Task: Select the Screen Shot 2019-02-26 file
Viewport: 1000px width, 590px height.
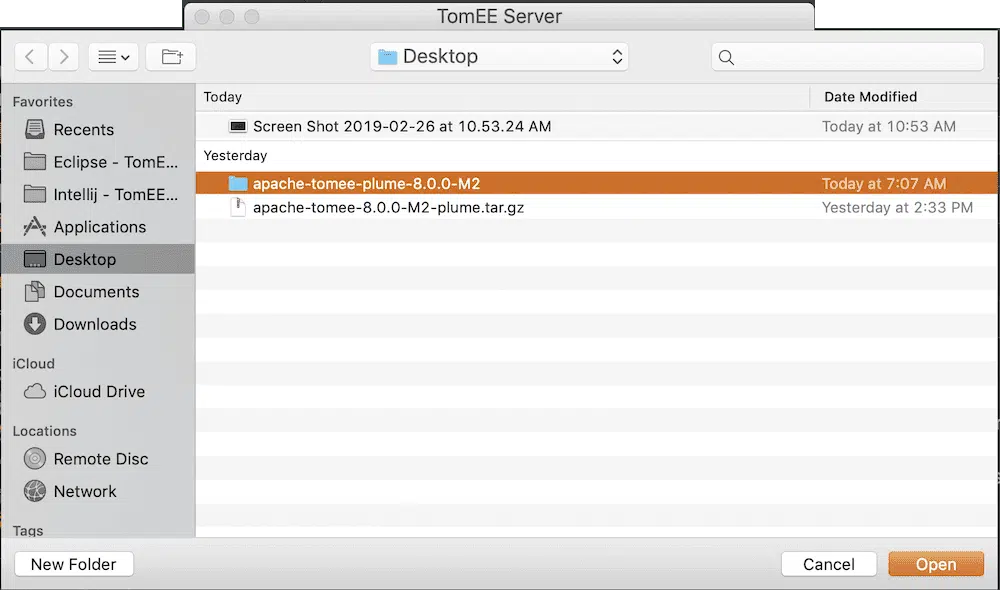Action: pyautogui.click(x=401, y=126)
